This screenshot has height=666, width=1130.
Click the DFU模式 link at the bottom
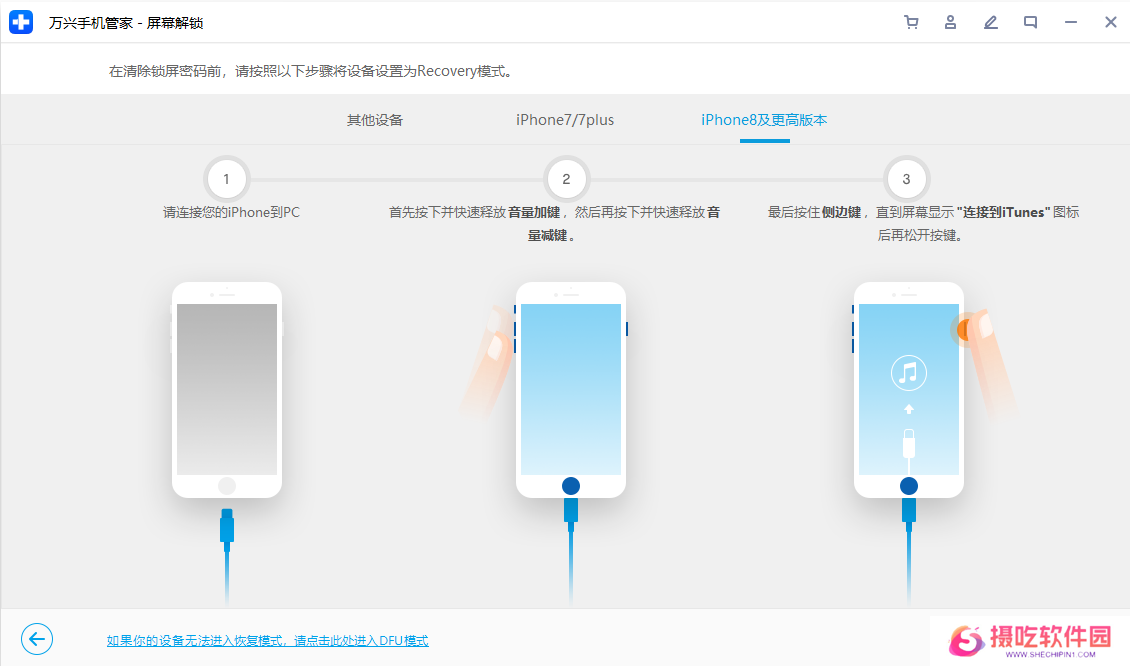pyautogui.click(x=267, y=641)
